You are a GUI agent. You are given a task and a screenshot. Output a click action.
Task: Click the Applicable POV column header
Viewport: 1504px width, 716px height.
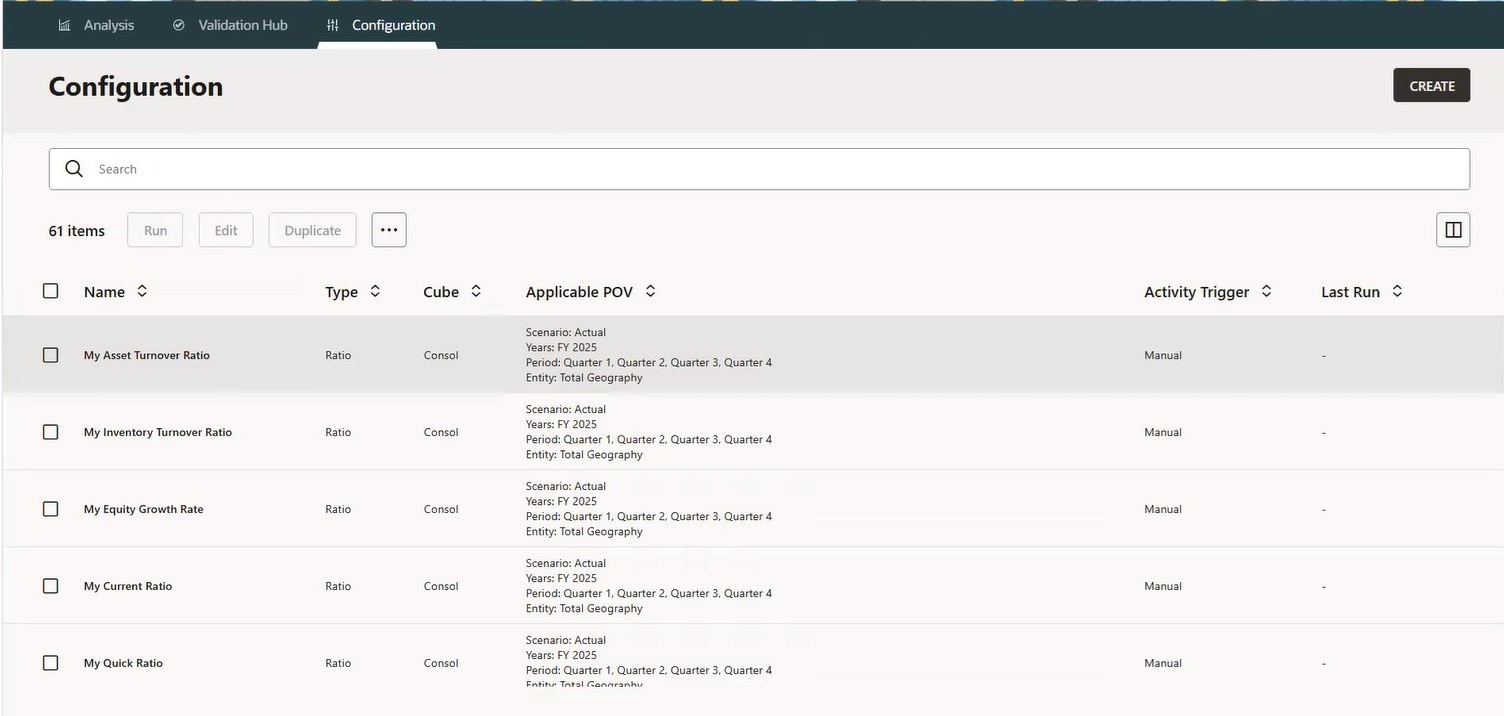pyautogui.click(x=579, y=292)
